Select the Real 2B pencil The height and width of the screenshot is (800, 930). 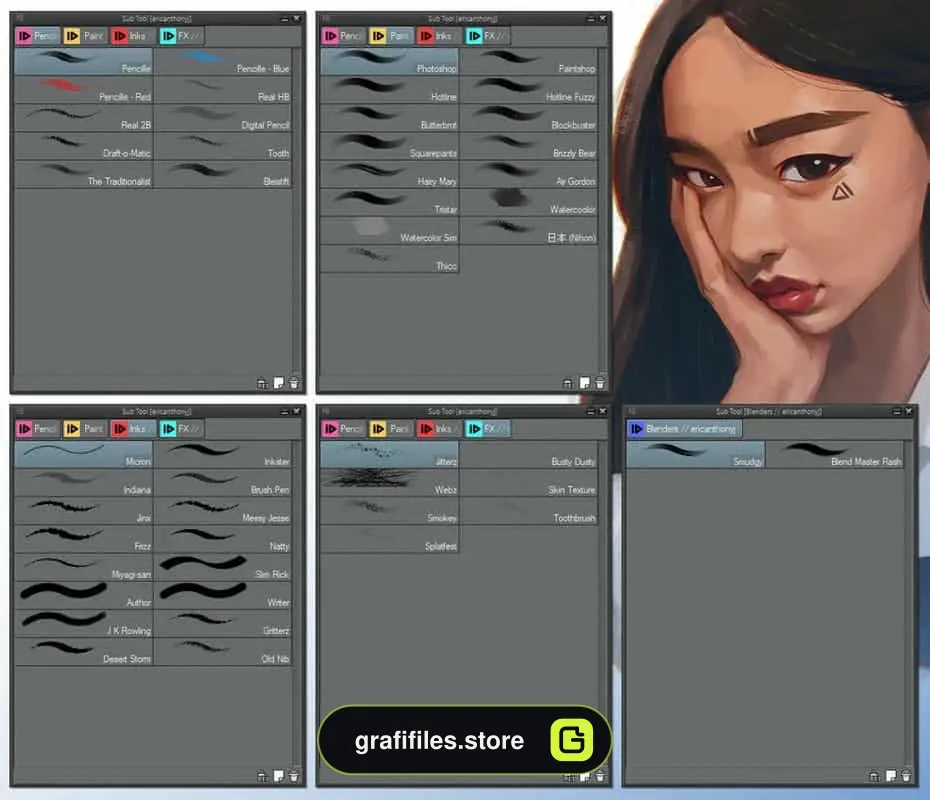(x=84, y=118)
